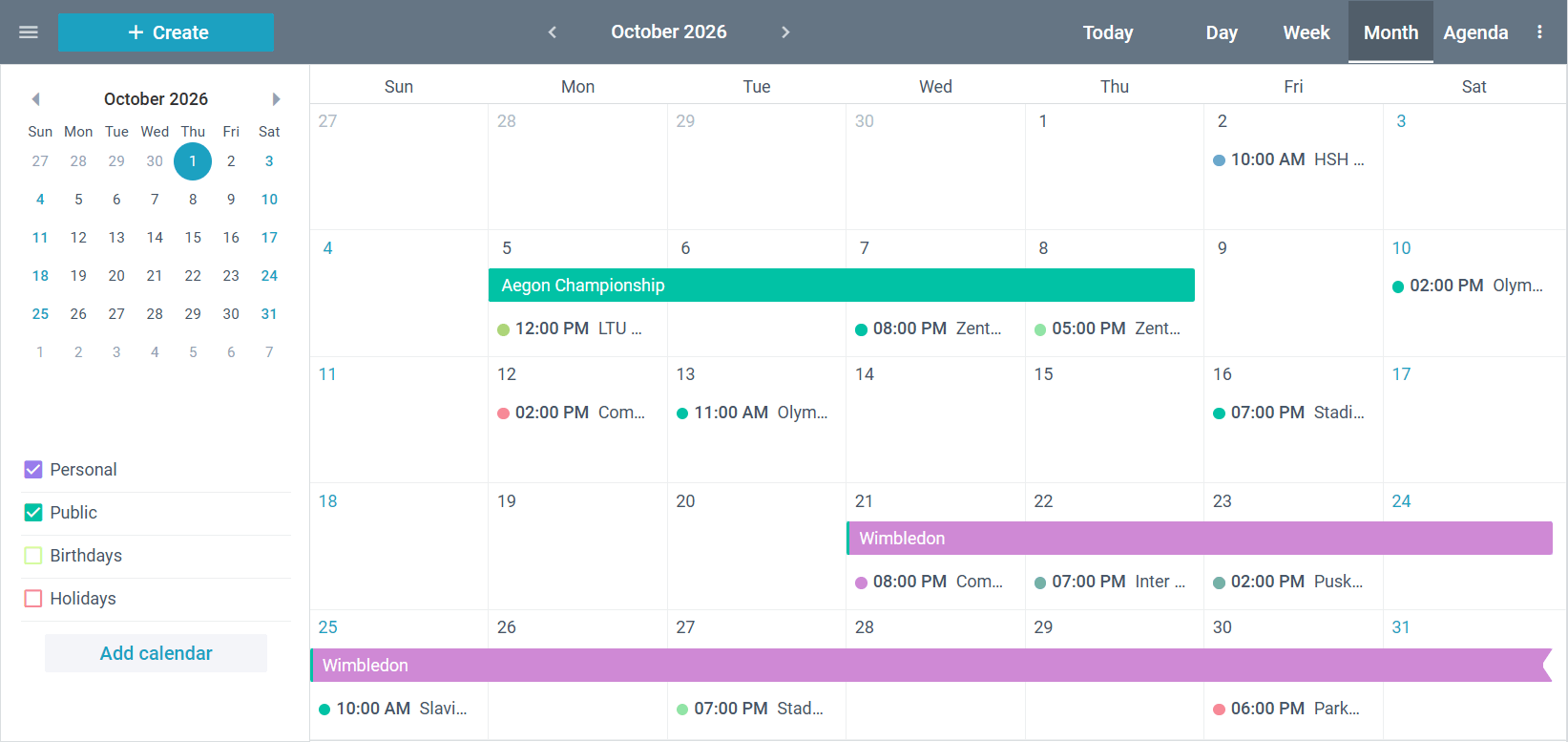Show the previous month in the mini calendar

tap(35, 98)
